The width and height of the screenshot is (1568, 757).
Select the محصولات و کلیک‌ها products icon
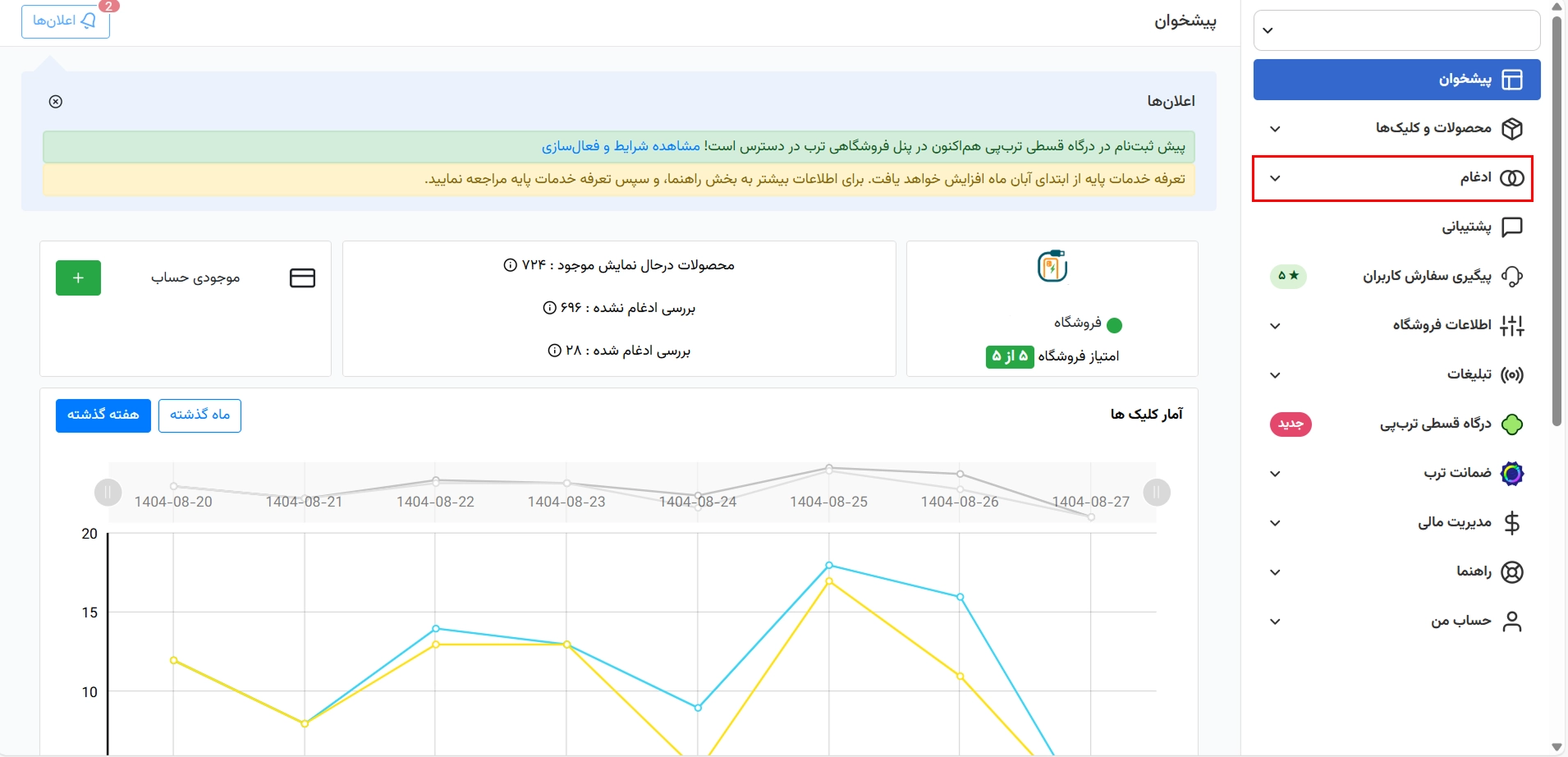coord(1514,128)
